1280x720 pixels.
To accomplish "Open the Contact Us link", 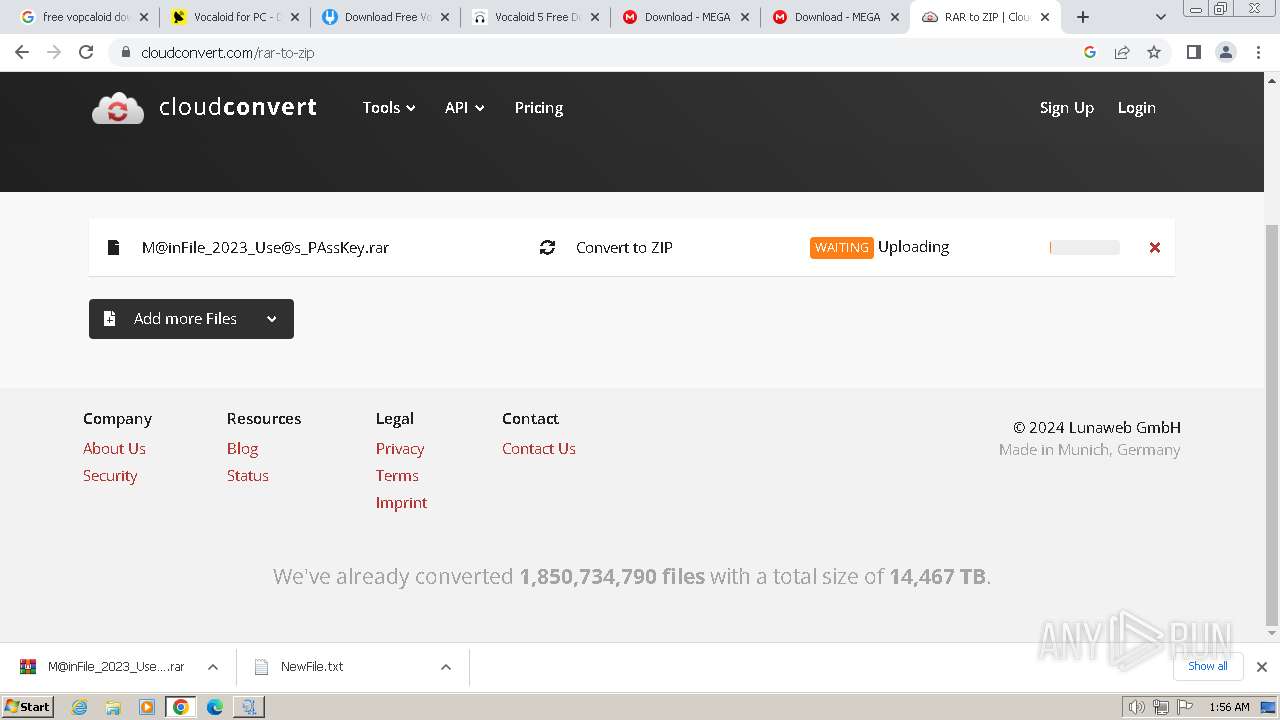I will click(539, 448).
